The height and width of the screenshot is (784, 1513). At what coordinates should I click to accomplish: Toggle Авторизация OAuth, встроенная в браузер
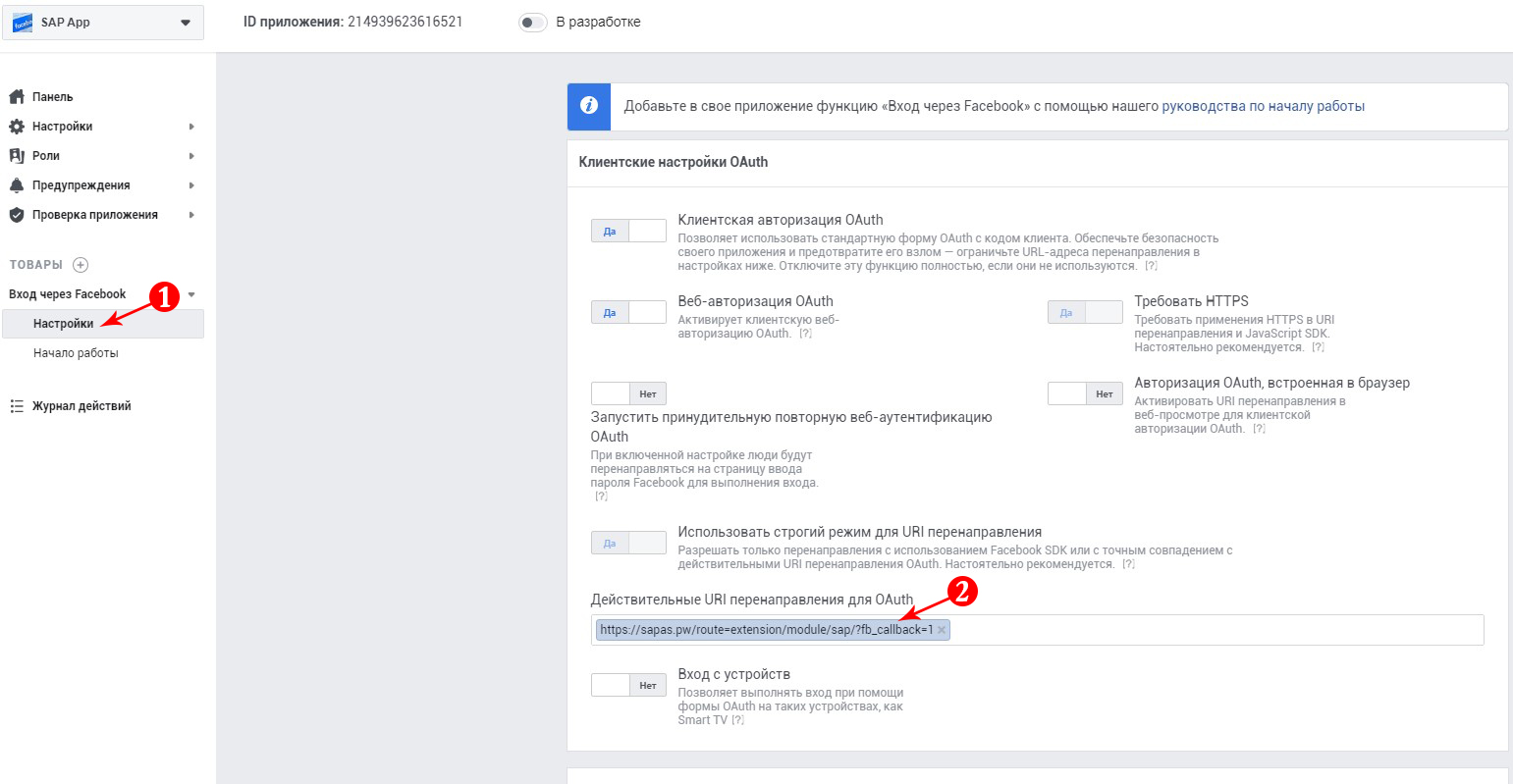(1085, 393)
